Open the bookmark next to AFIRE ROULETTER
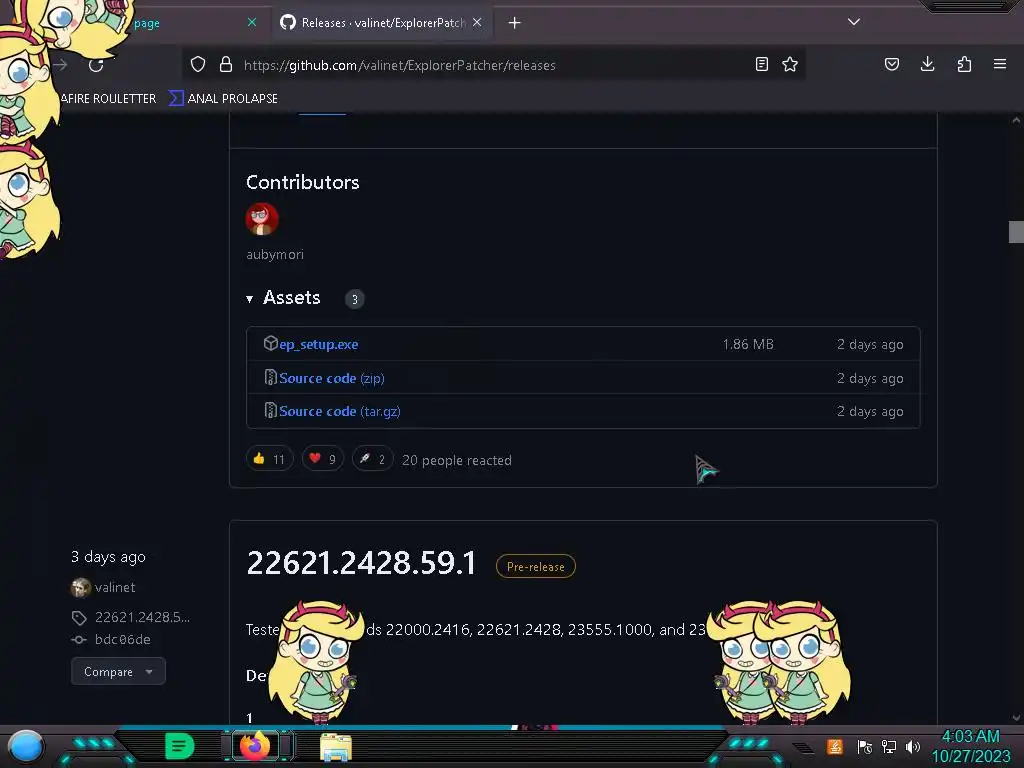 [223, 99]
